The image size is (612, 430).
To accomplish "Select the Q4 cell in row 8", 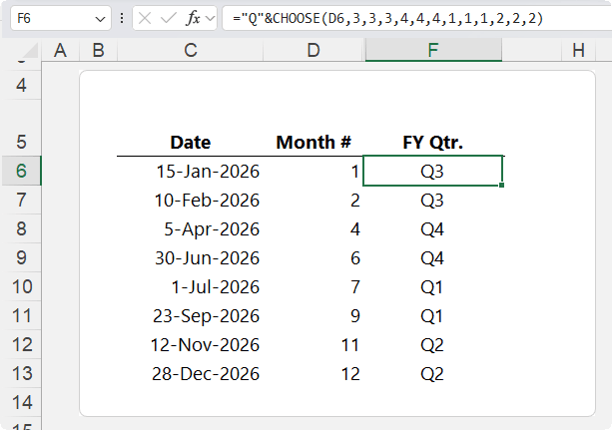I will 433,229.
